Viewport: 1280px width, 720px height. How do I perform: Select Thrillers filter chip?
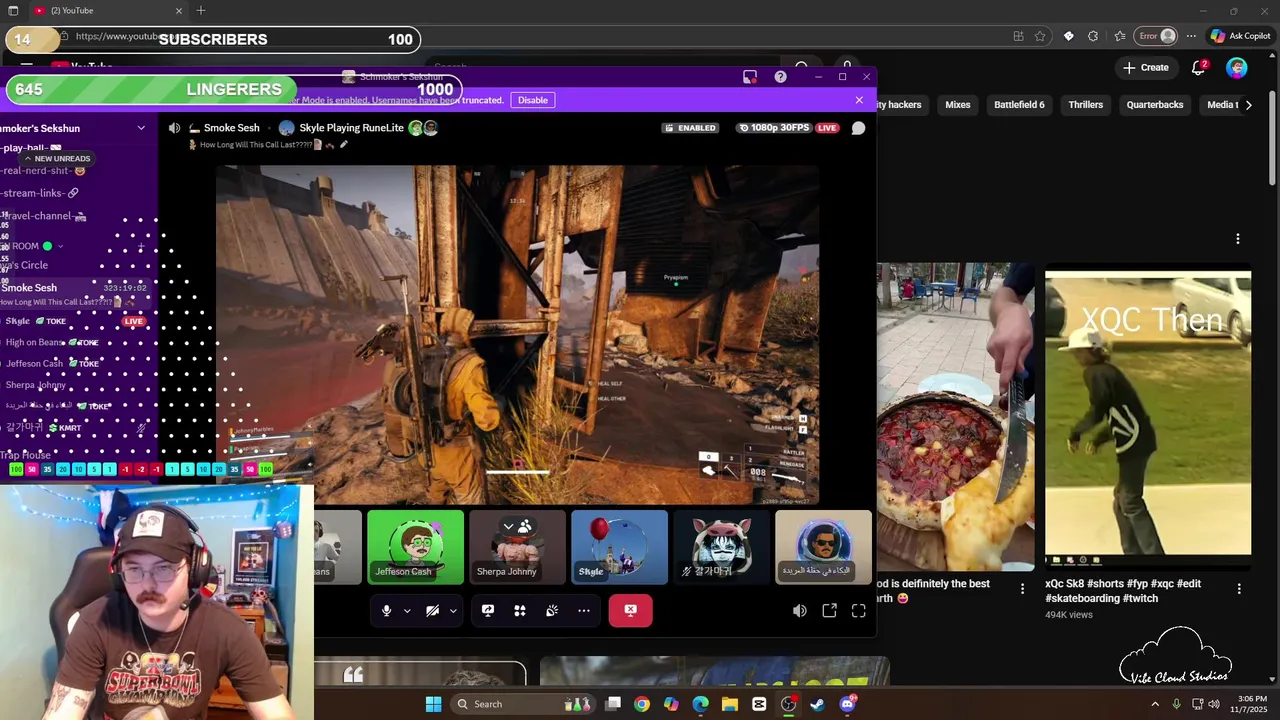coord(1085,105)
